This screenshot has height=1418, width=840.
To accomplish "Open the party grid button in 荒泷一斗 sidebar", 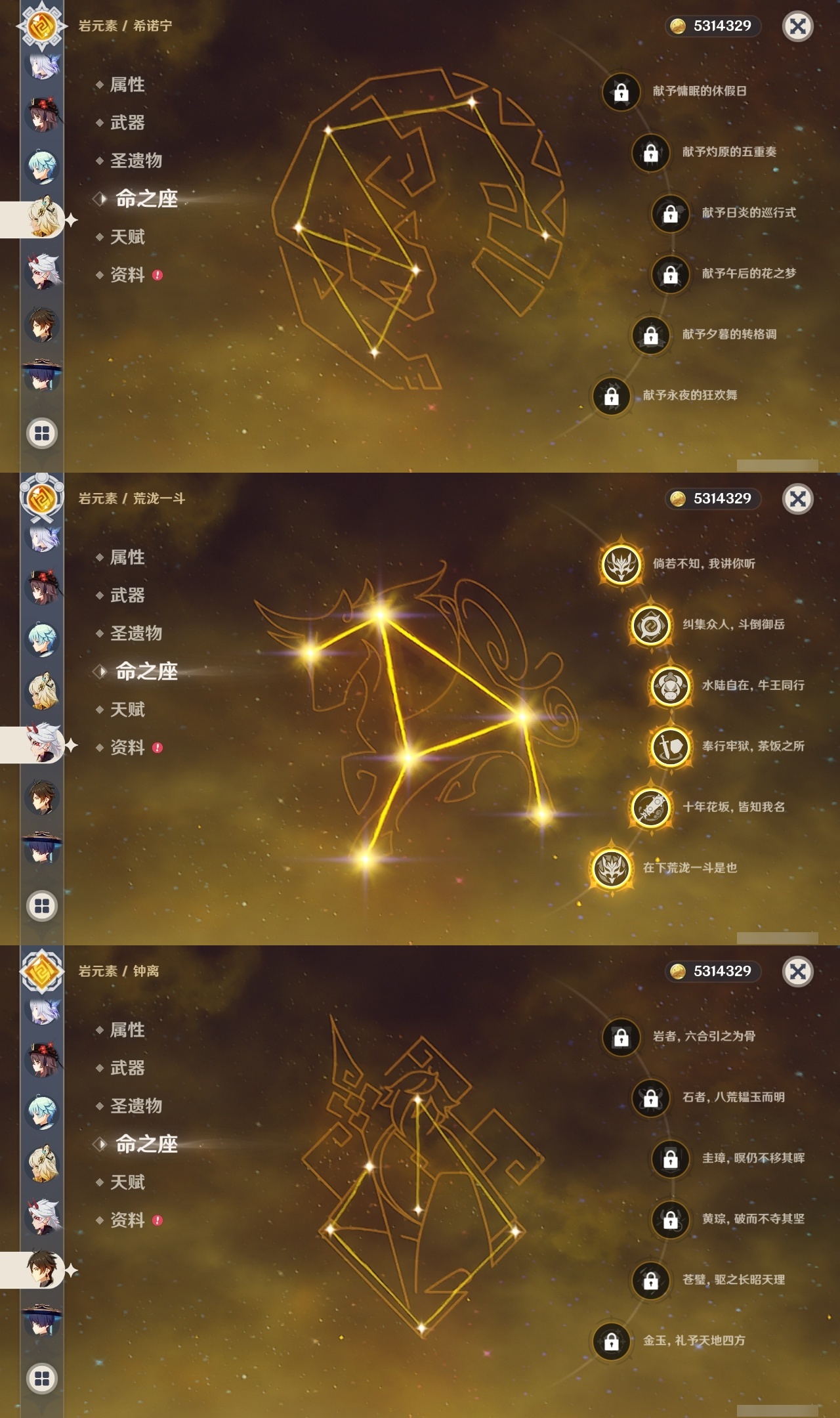I will tap(42, 906).
